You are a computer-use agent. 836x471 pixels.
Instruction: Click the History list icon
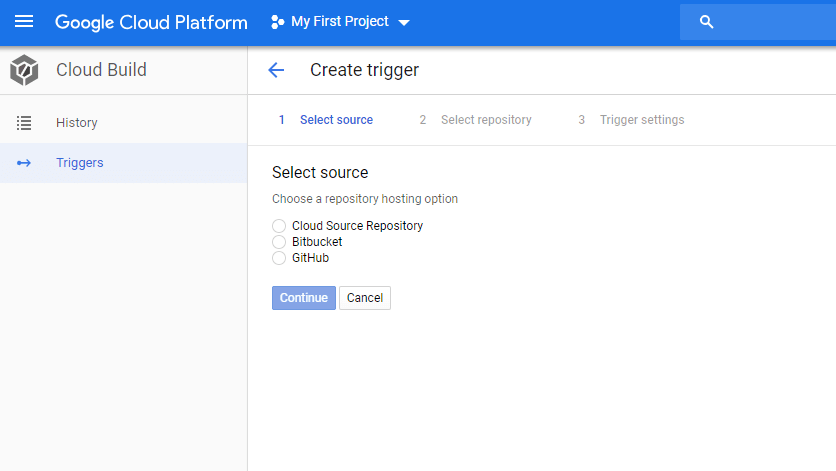pyautogui.click(x=23, y=123)
